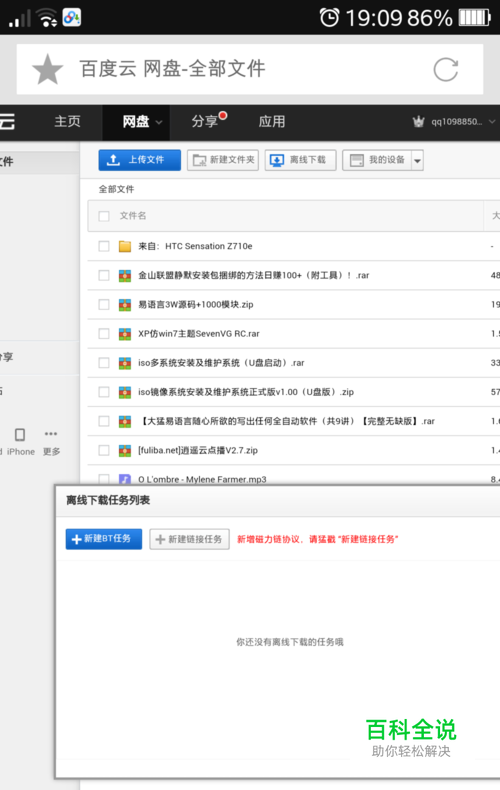Click music icon of O L'ombre mp3

[125, 479]
